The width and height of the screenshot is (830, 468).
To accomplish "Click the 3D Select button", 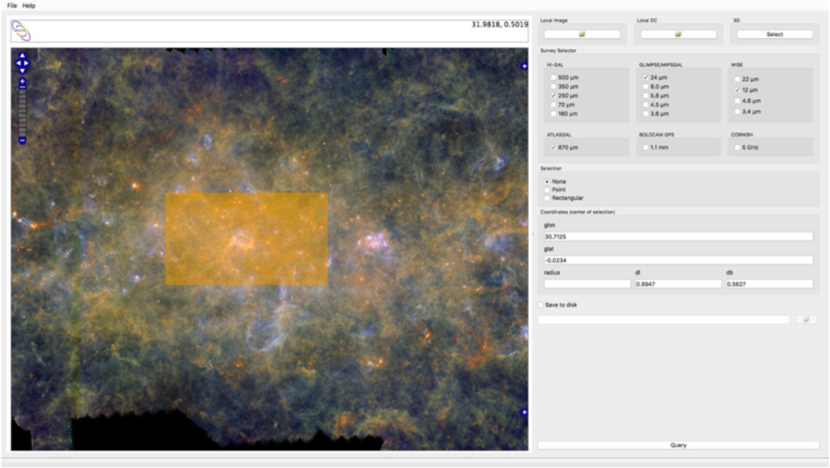I will coord(774,34).
